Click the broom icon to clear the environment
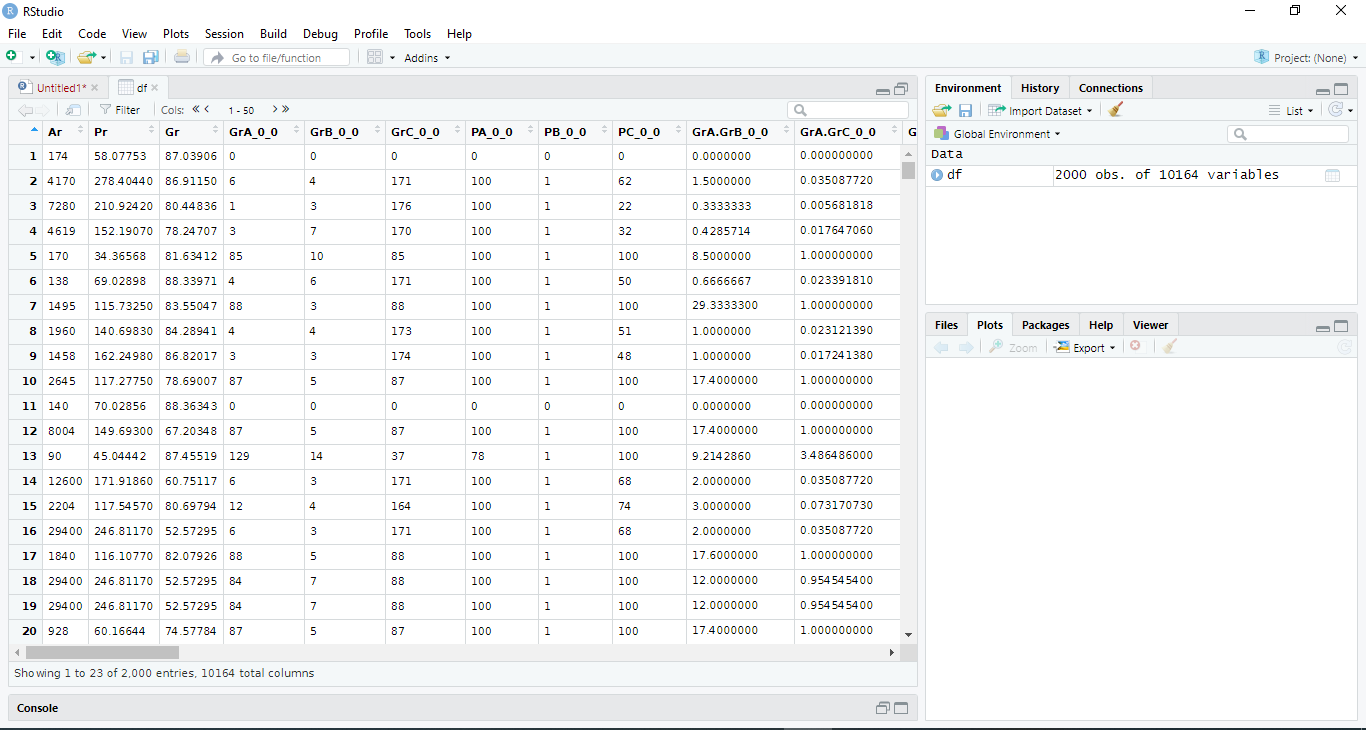This screenshot has height=730, width=1366. point(1116,110)
